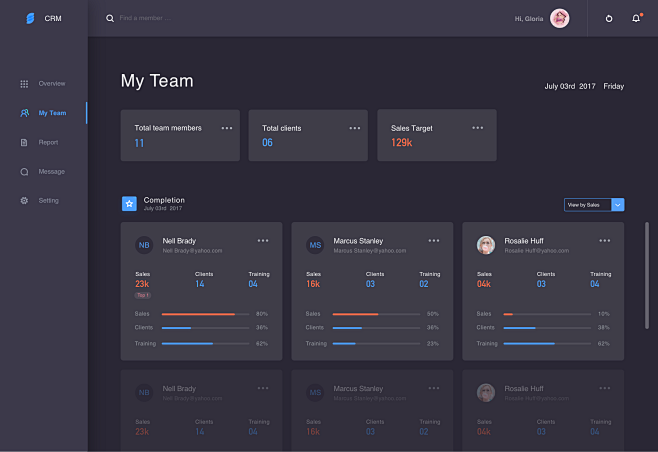
Task: Click the MS initials avatar in the first Marcus Stanley card
Action: coord(315,245)
